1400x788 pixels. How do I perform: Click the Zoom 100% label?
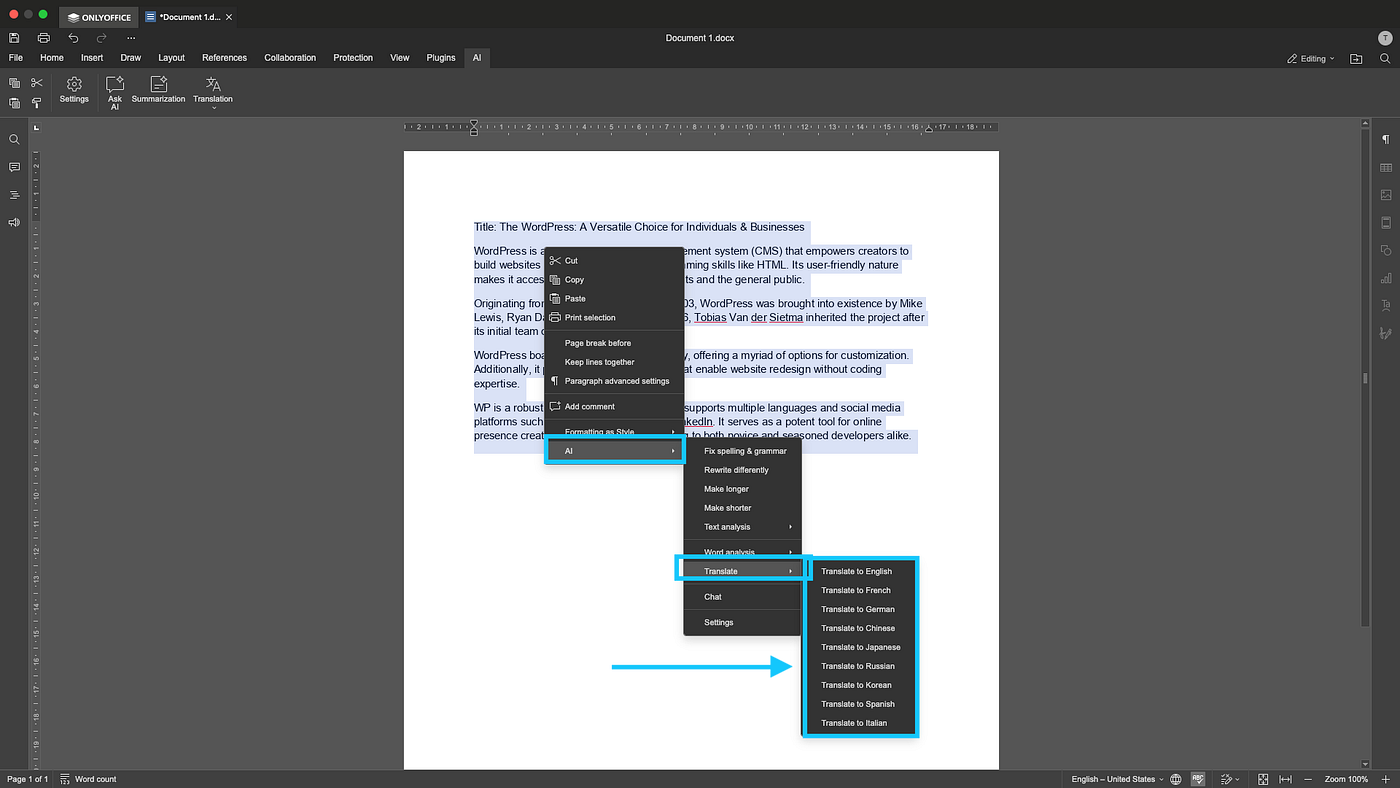click(1347, 779)
